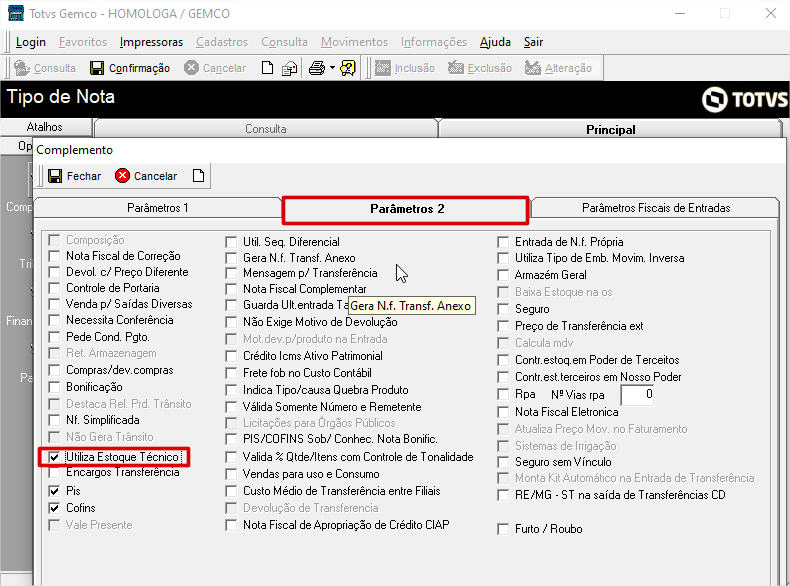Uncheck Utiliza Estoque Técnico checkbox
This screenshot has width=790, height=586.
54,457
